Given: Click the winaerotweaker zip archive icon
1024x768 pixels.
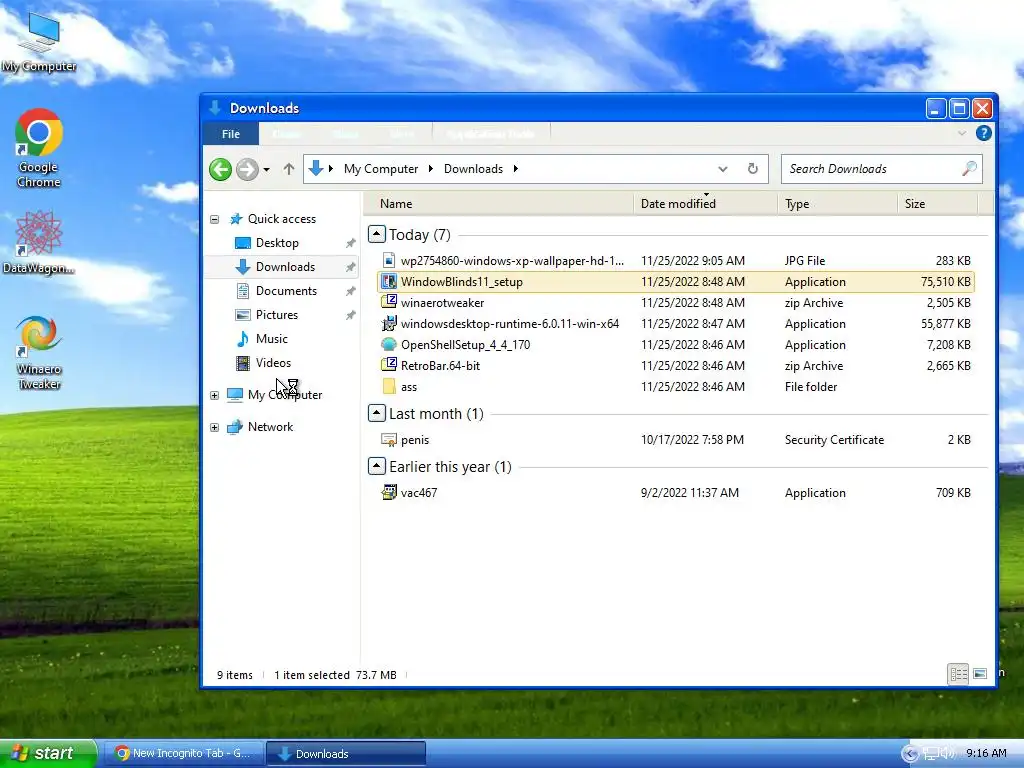Looking at the screenshot, I should (389, 302).
